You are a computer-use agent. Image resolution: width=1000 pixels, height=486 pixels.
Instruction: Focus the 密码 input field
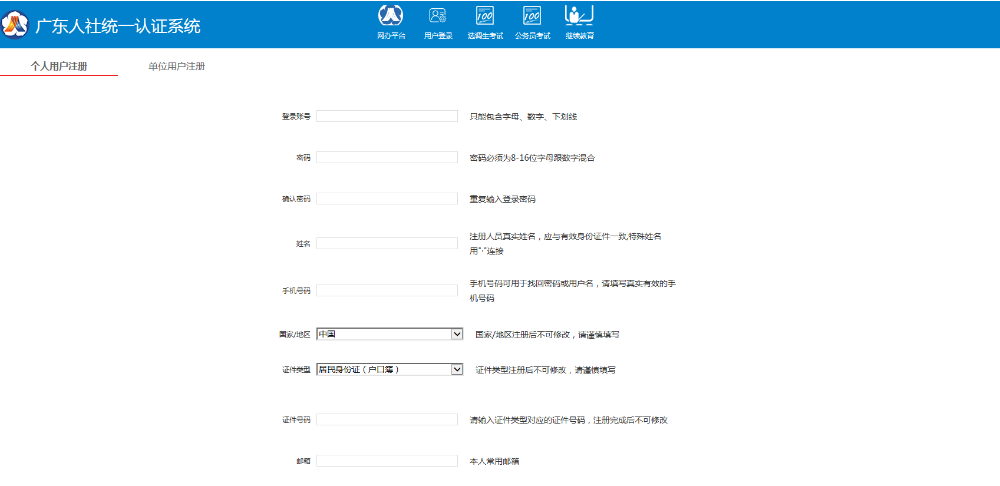point(387,157)
